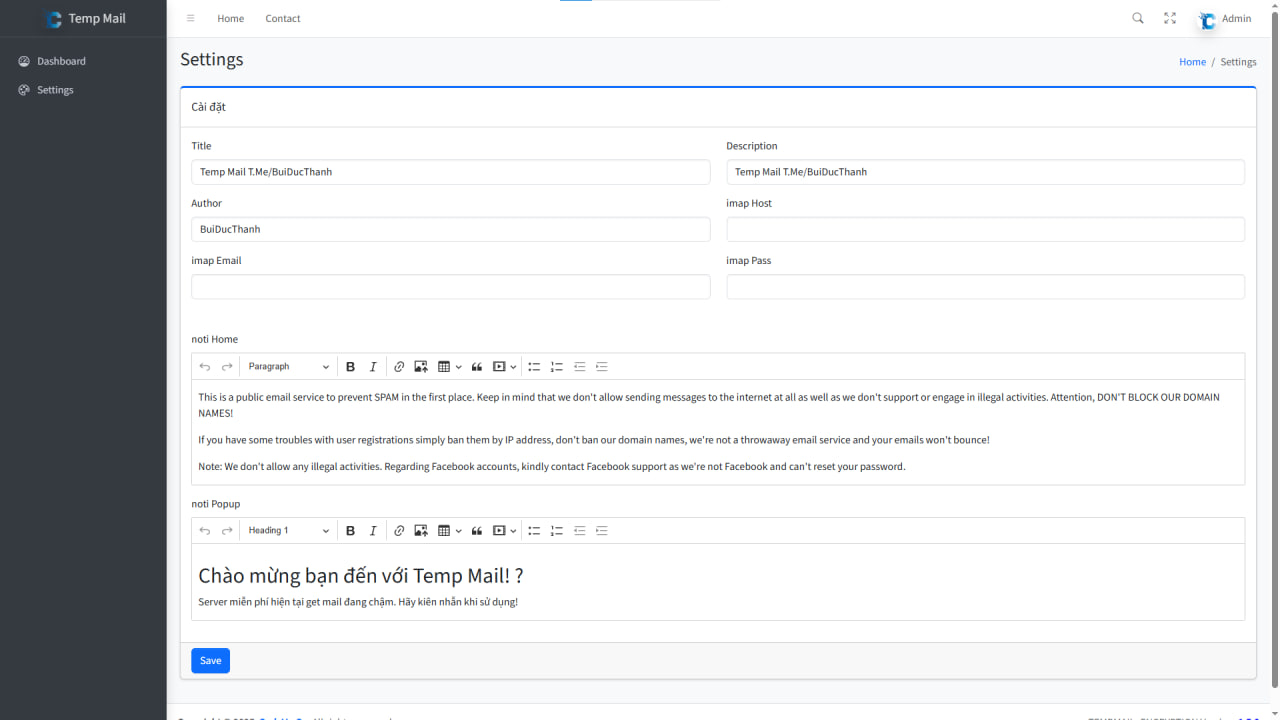Click Italic in the noti Popup editor
Screen dimensions: 1280x720
(x=373, y=531)
